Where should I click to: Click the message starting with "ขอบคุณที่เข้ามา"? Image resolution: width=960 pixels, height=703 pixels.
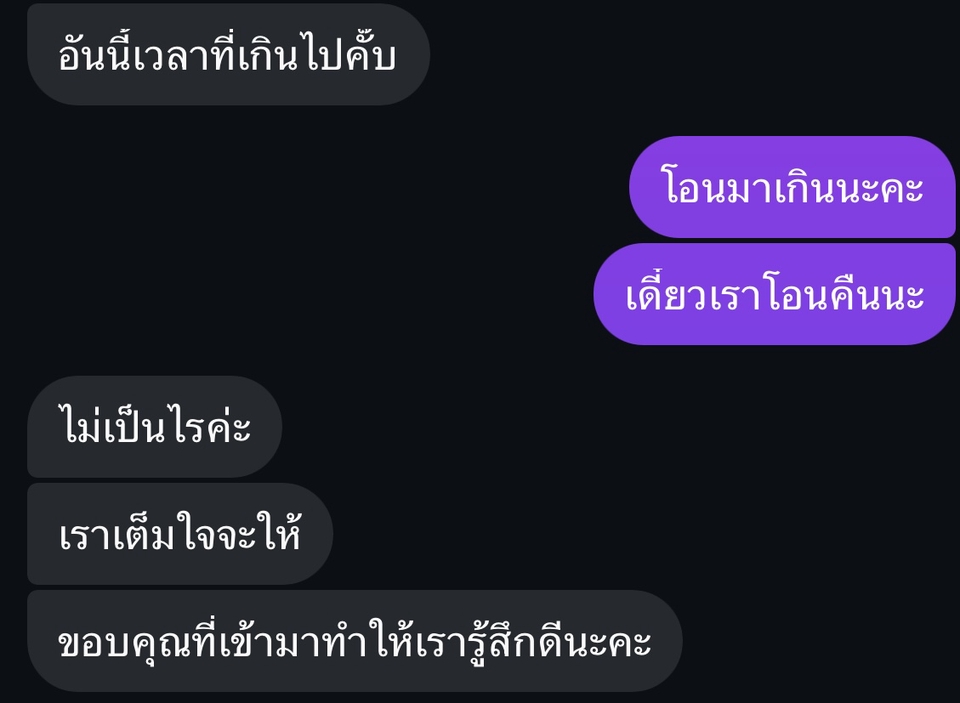click(x=354, y=641)
